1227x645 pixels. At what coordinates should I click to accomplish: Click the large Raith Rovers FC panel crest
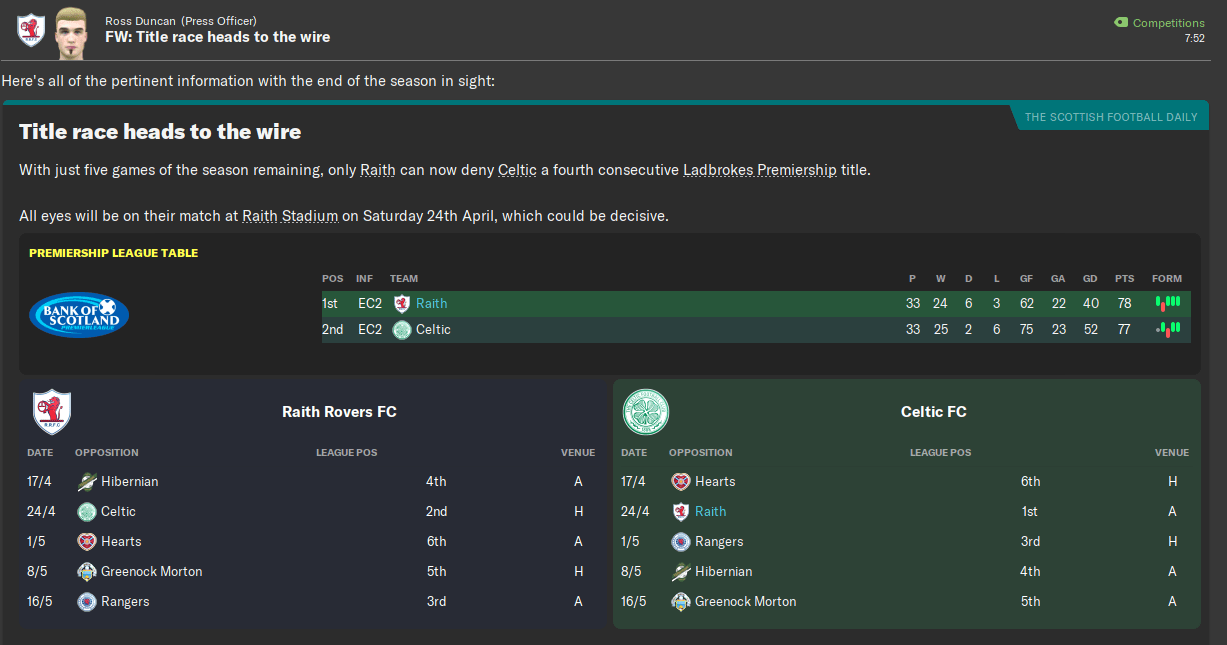point(51,412)
